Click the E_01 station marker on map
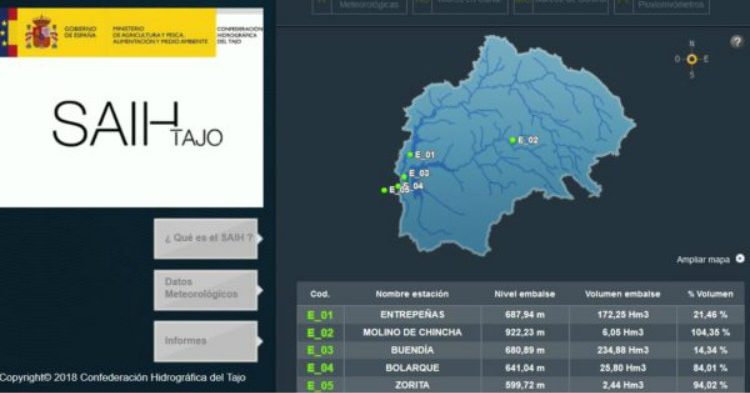Viewport: 750px width, 393px height. pos(410,154)
